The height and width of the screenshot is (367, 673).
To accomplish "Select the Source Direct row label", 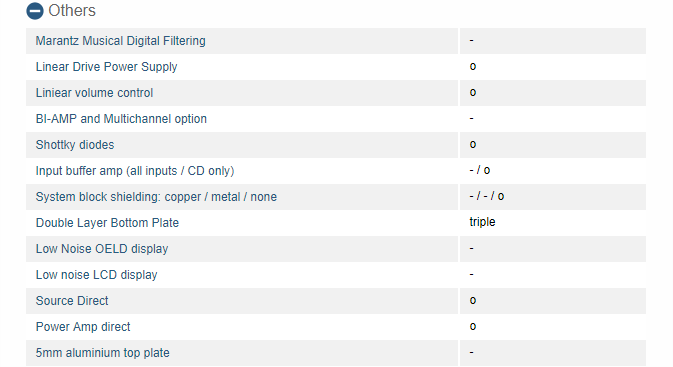I will [x=72, y=301].
